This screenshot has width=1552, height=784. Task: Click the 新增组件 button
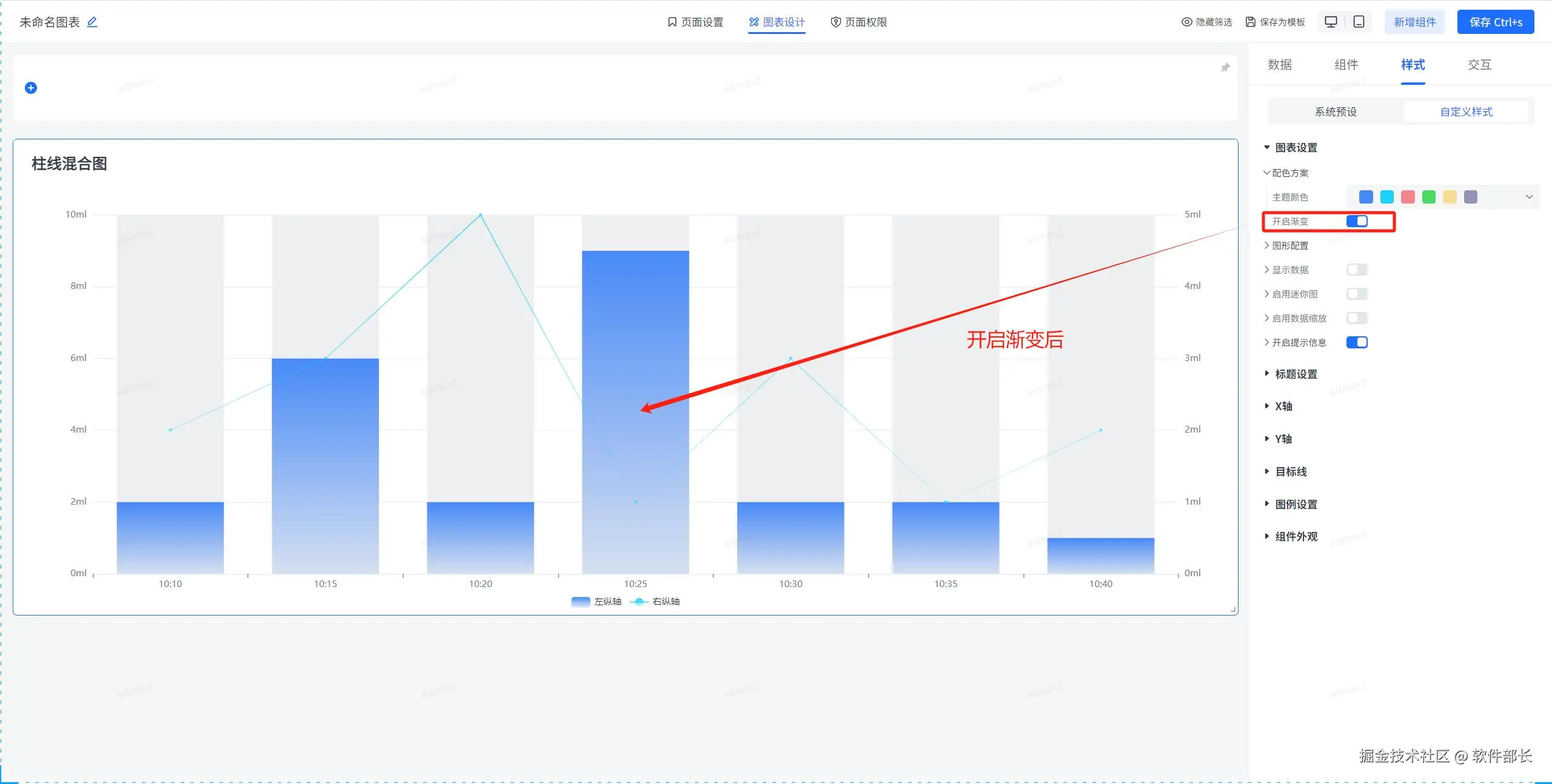click(x=1414, y=22)
